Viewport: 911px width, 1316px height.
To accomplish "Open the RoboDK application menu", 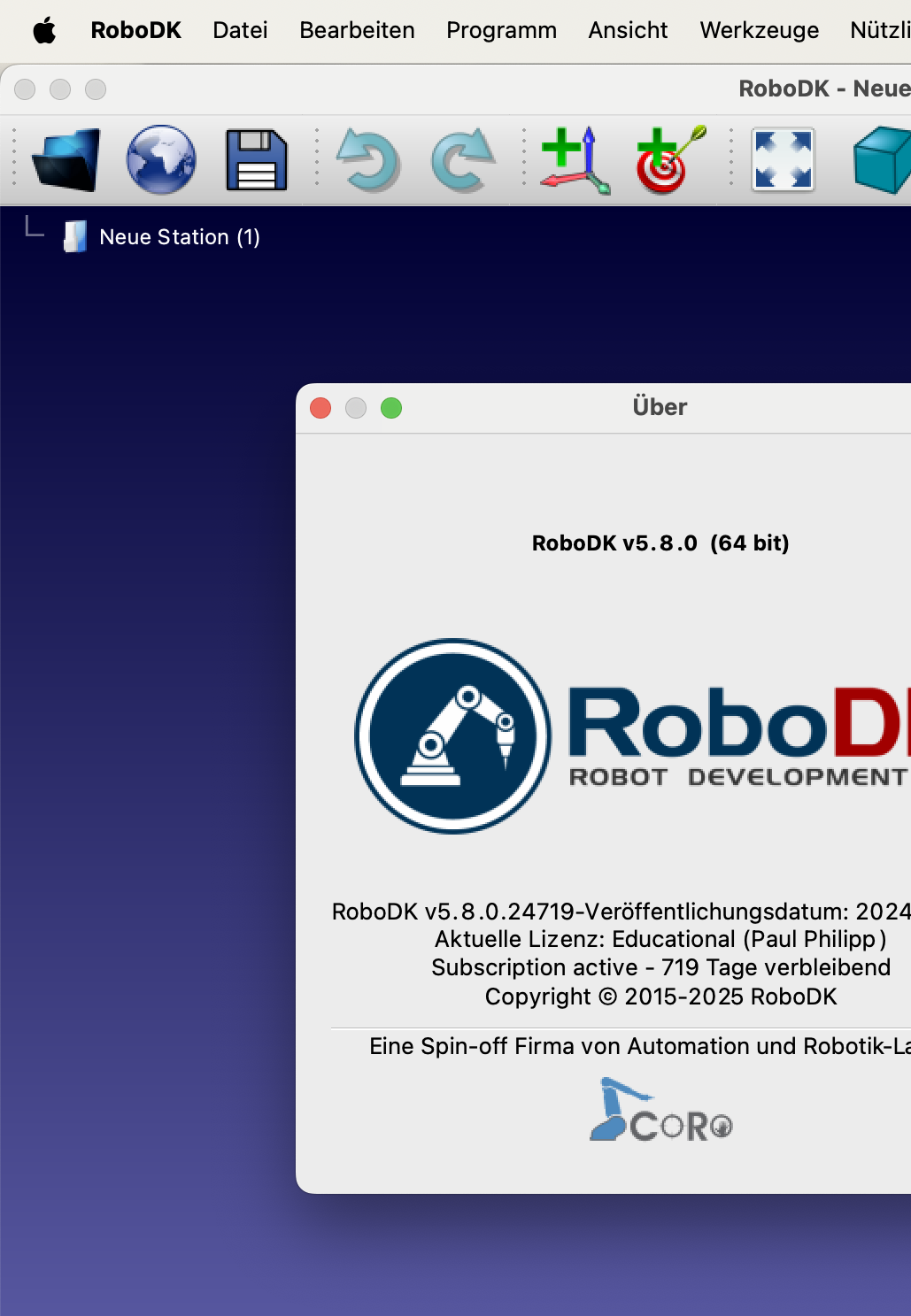I will (x=135, y=31).
